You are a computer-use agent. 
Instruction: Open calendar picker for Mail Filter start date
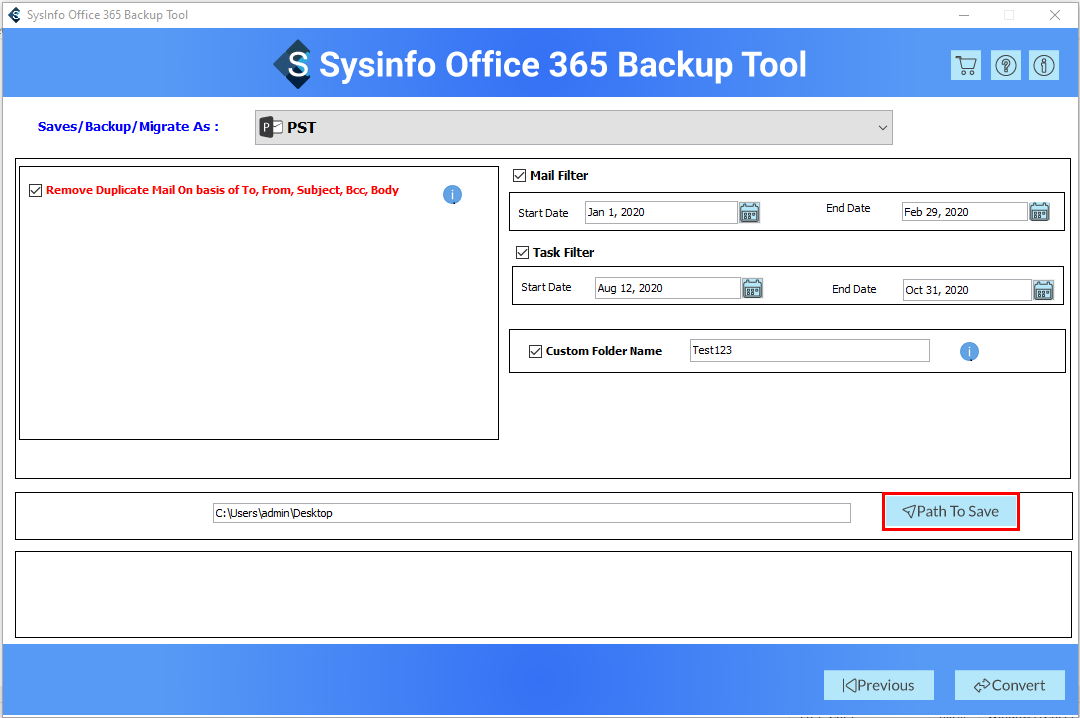click(x=750, y=212)
